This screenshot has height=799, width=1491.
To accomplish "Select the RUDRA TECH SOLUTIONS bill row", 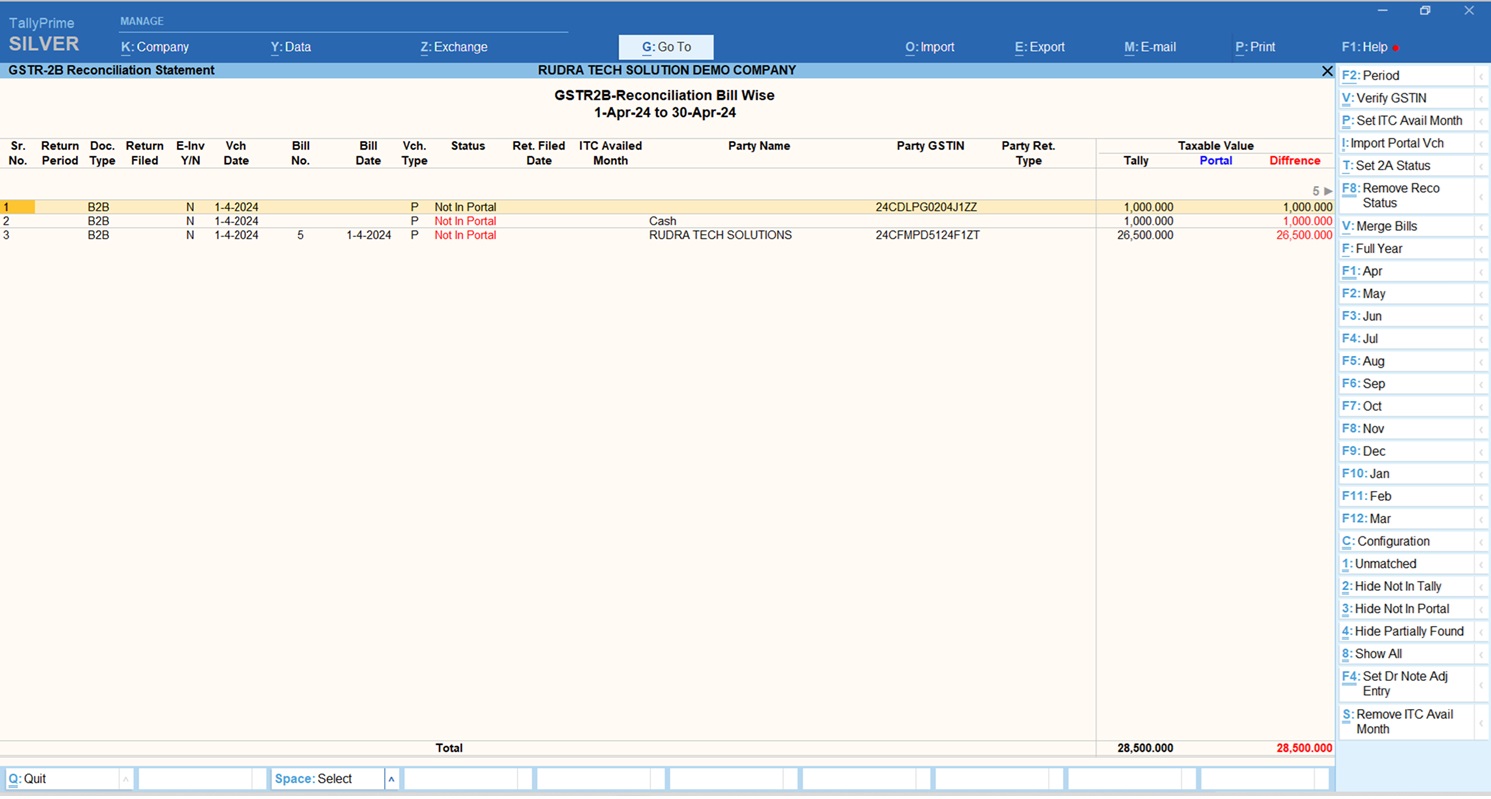I will coord(720,236).
